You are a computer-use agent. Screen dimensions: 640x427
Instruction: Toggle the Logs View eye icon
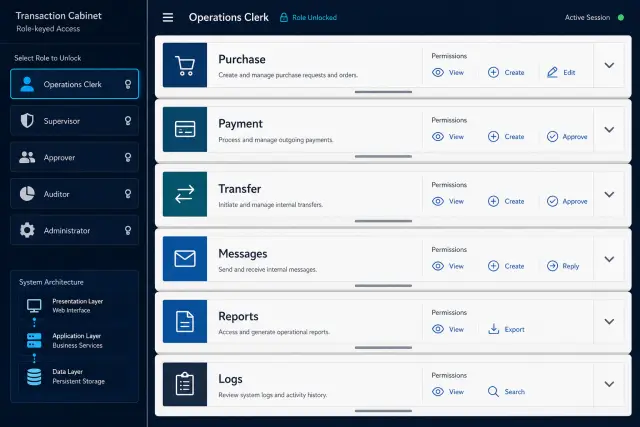[438, 392]
